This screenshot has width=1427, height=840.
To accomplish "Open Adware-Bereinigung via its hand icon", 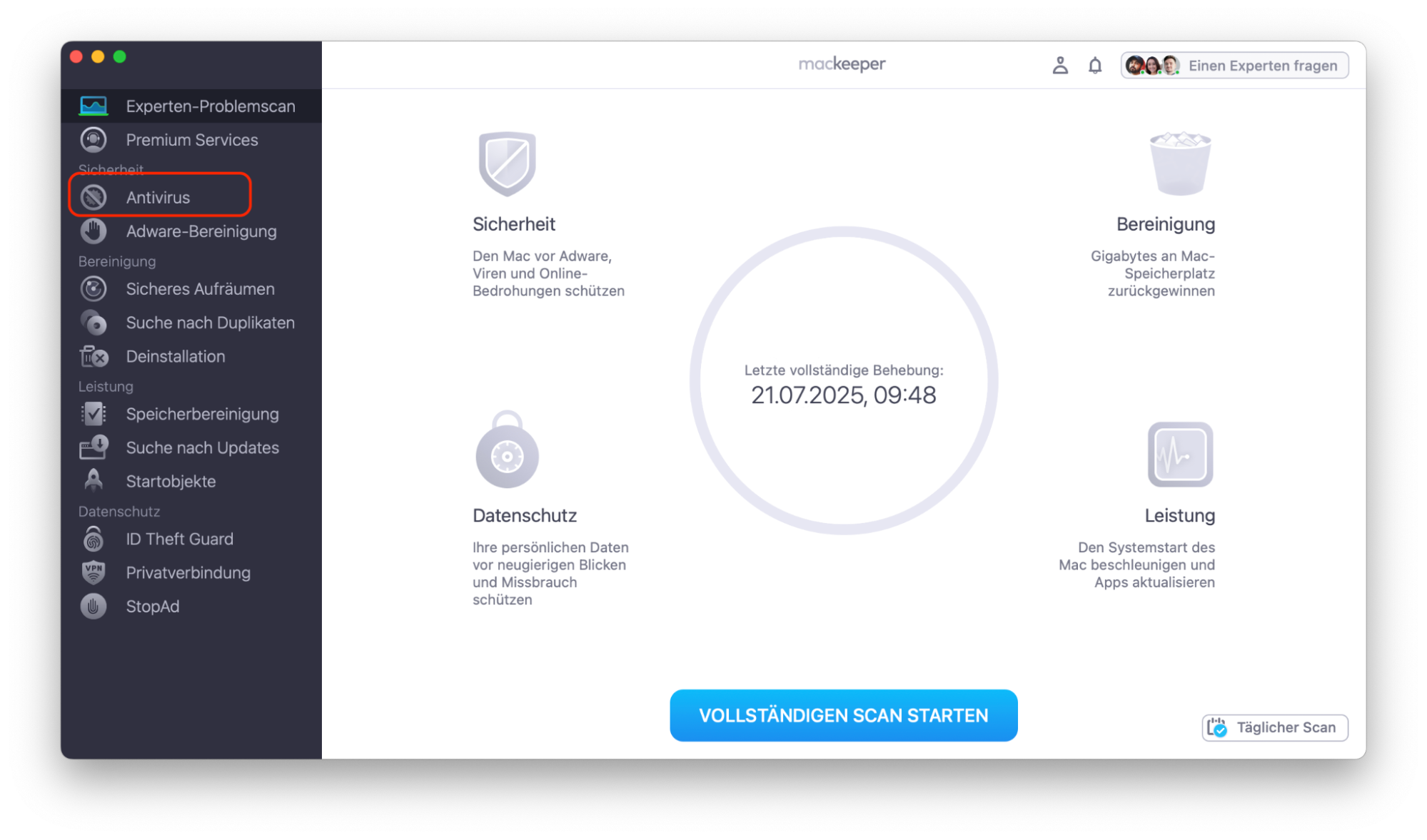I will click(x=94, y=231).
